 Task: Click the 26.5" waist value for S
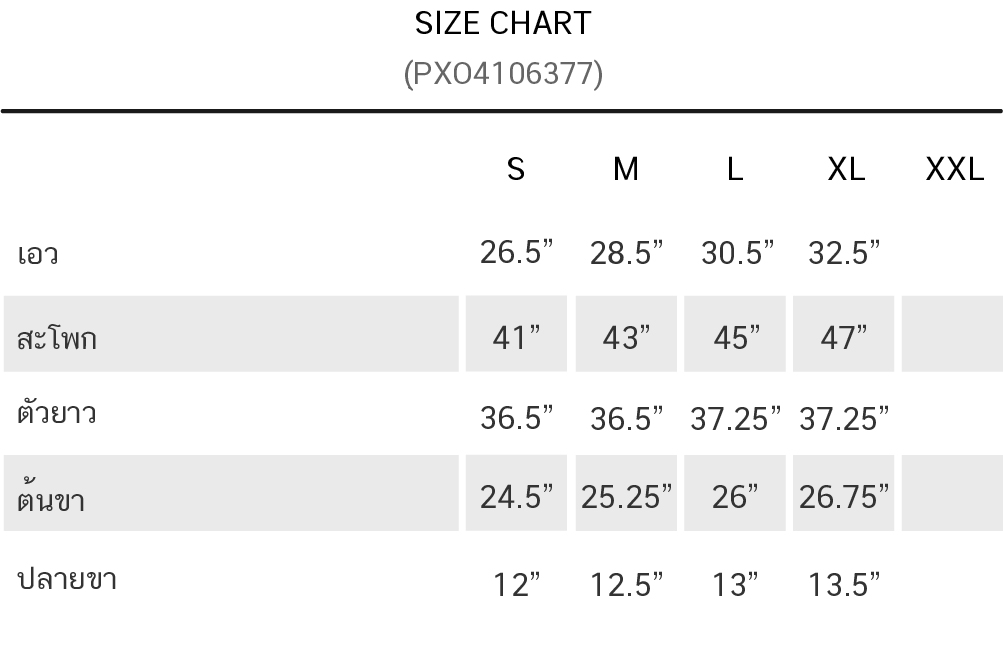click(516, 253)
